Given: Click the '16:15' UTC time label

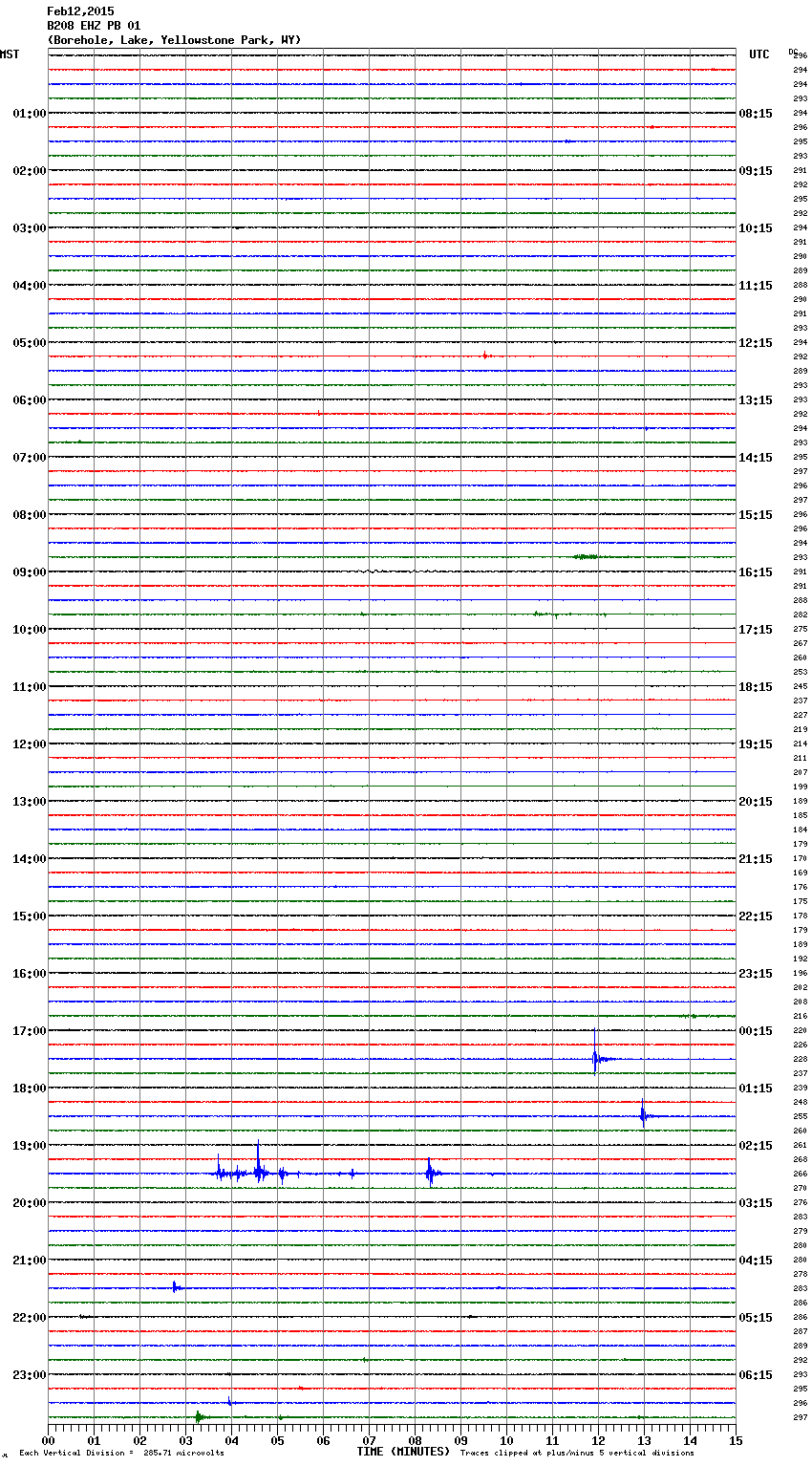Looking at the screenshot, I should tap(756, 572).
